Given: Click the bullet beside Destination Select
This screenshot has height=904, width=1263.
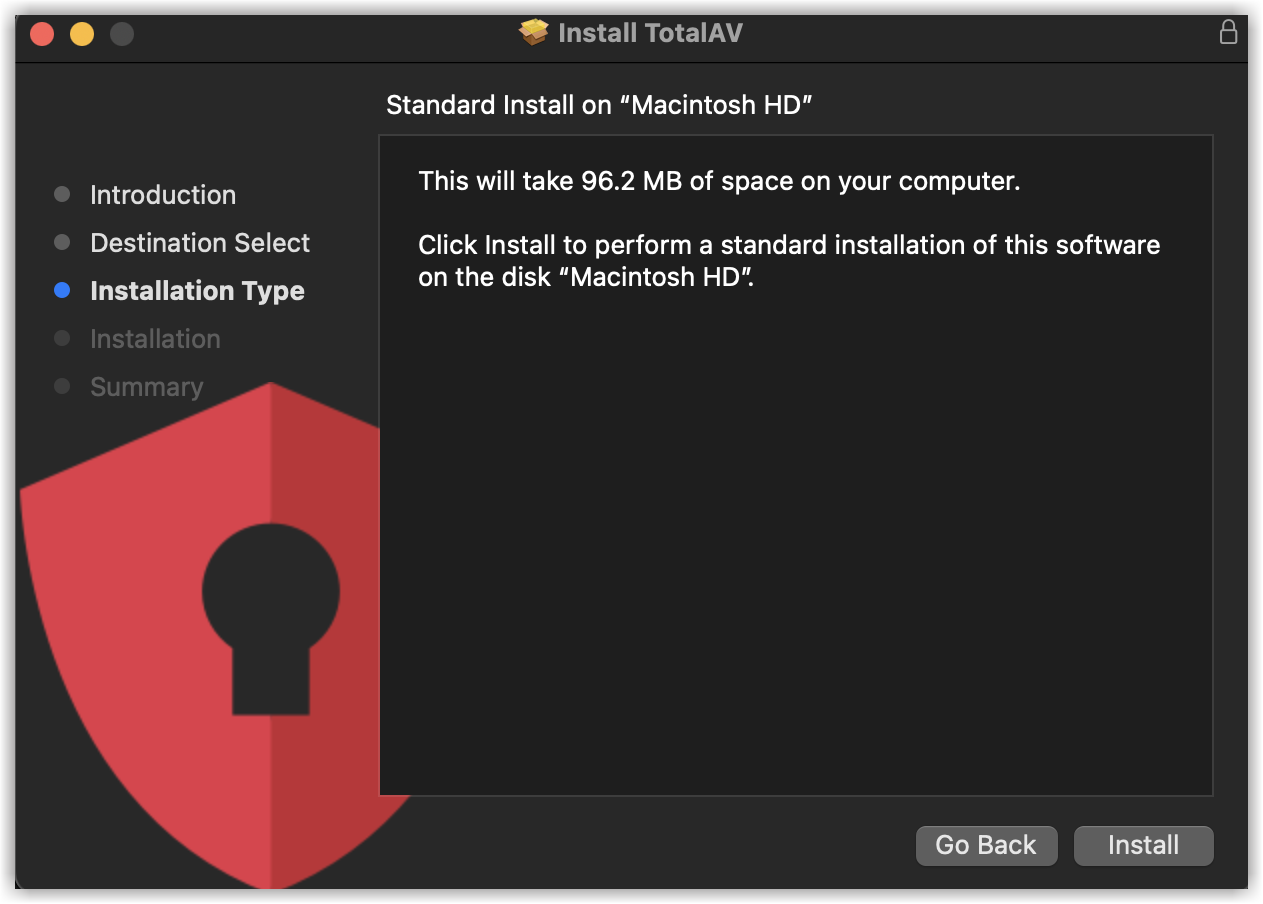Looking at the screenshot, I should pos(62,242).
